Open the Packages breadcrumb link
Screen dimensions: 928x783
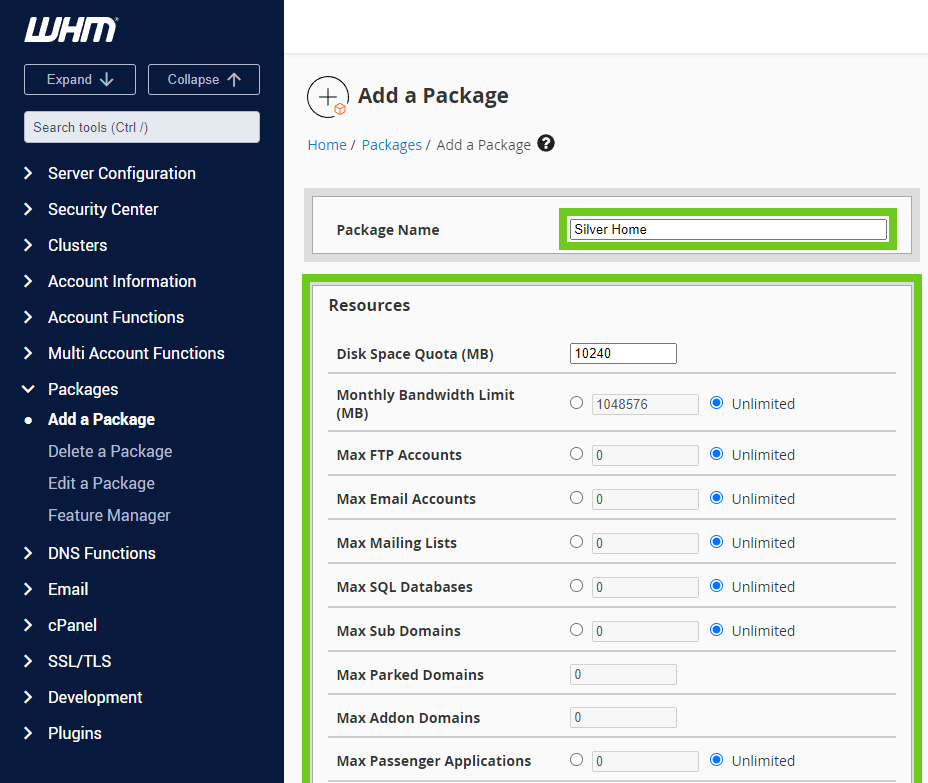tap(391, 145)
